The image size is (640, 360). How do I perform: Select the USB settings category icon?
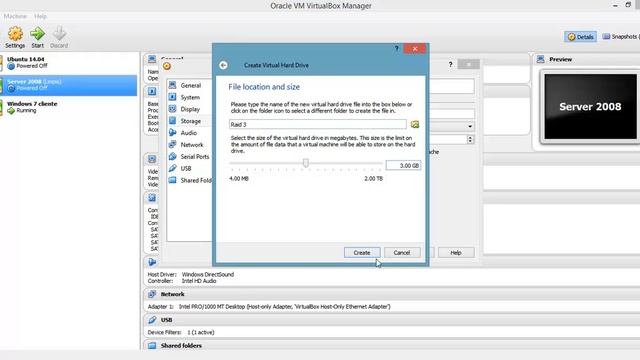point(173,168)
